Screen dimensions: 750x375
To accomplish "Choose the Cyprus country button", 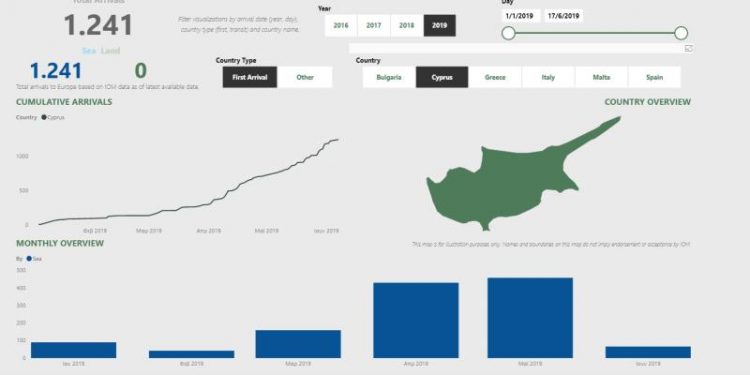I will pyautogui.click(x=442, y=77).
